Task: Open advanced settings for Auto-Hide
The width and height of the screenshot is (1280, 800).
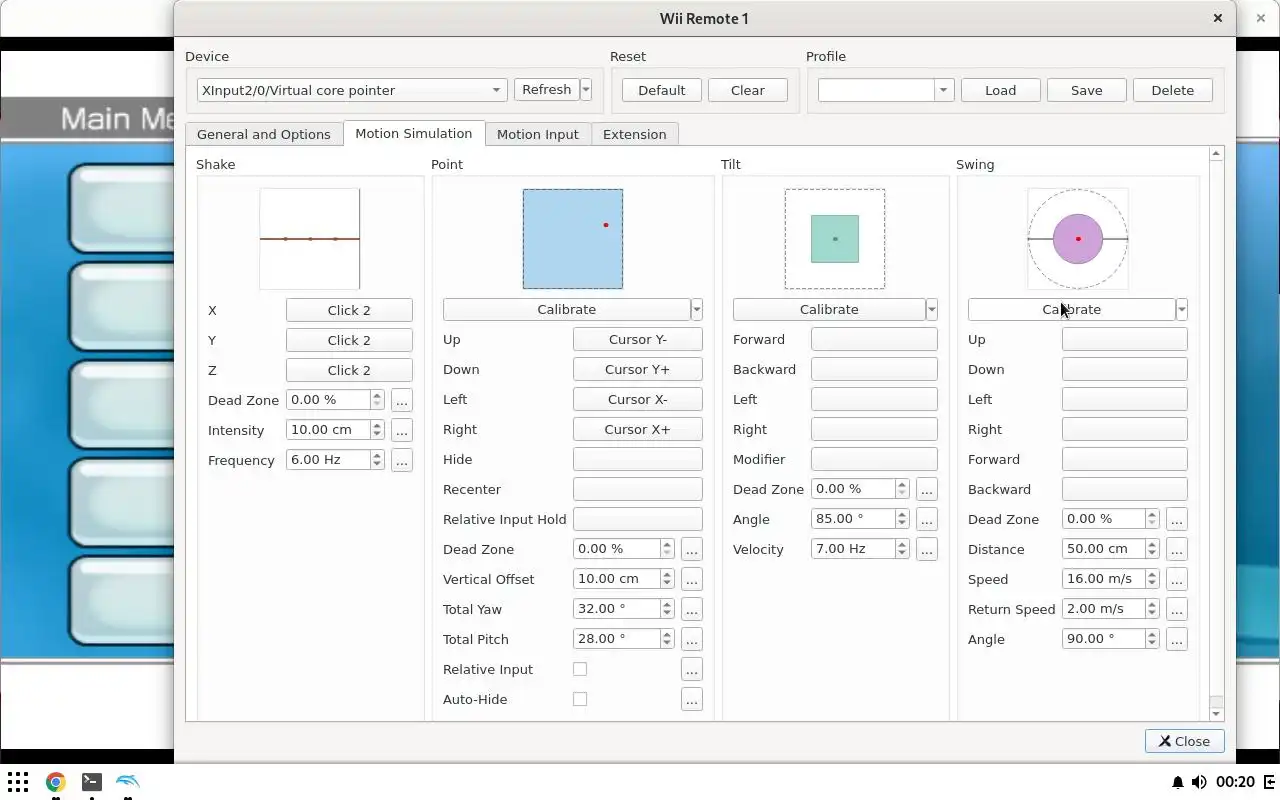Action: click(x=692, y=699)
